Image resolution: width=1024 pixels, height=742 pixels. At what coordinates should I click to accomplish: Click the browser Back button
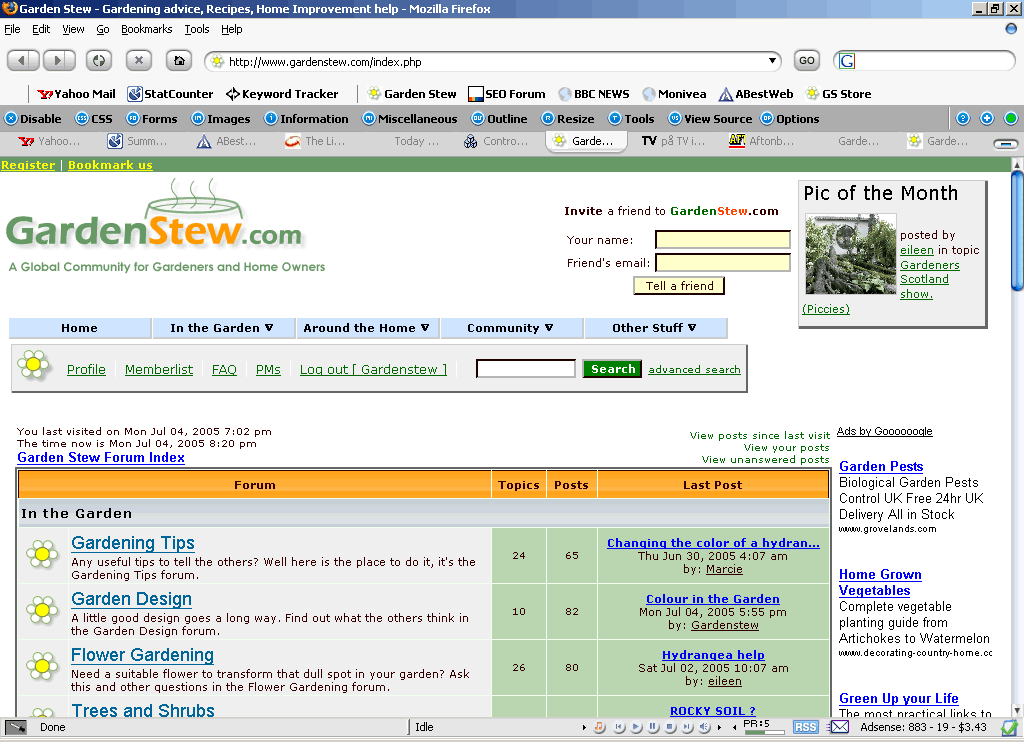[x=23, y=61]
